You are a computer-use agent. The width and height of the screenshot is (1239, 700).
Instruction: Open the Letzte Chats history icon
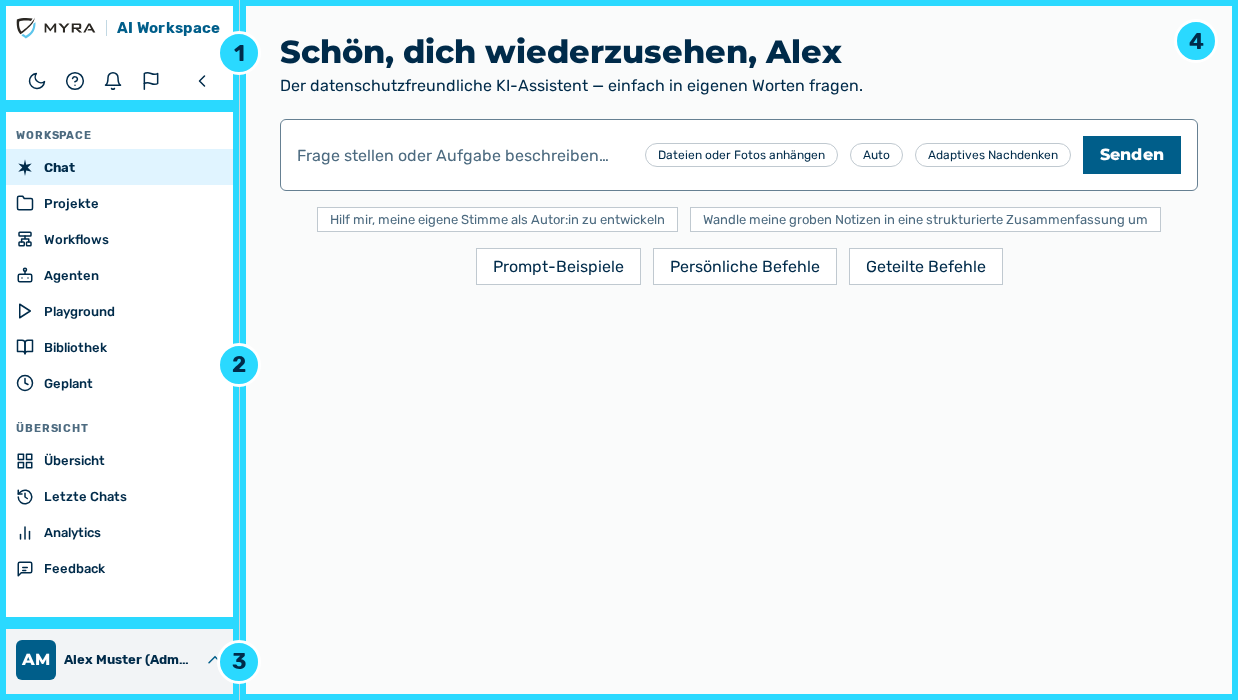point(25,496)
